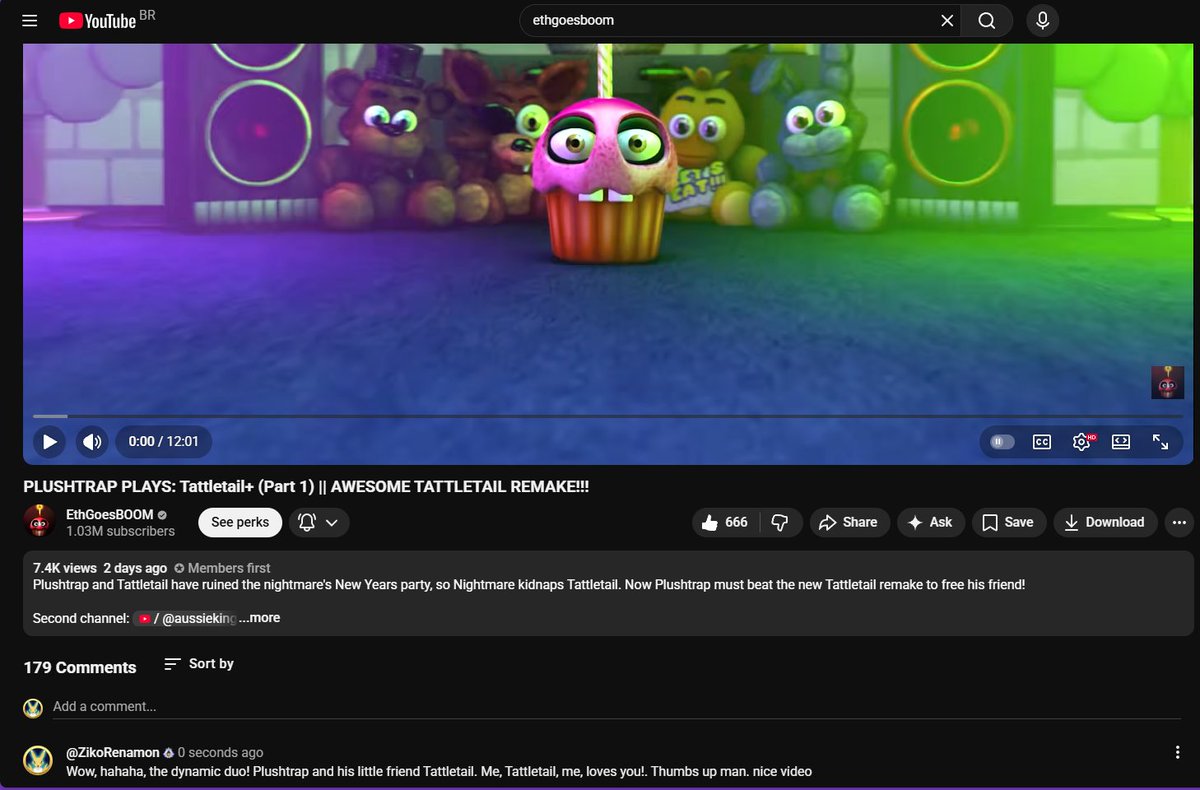Click the Members first badge

pyautogui.click(x=222, y=568)
